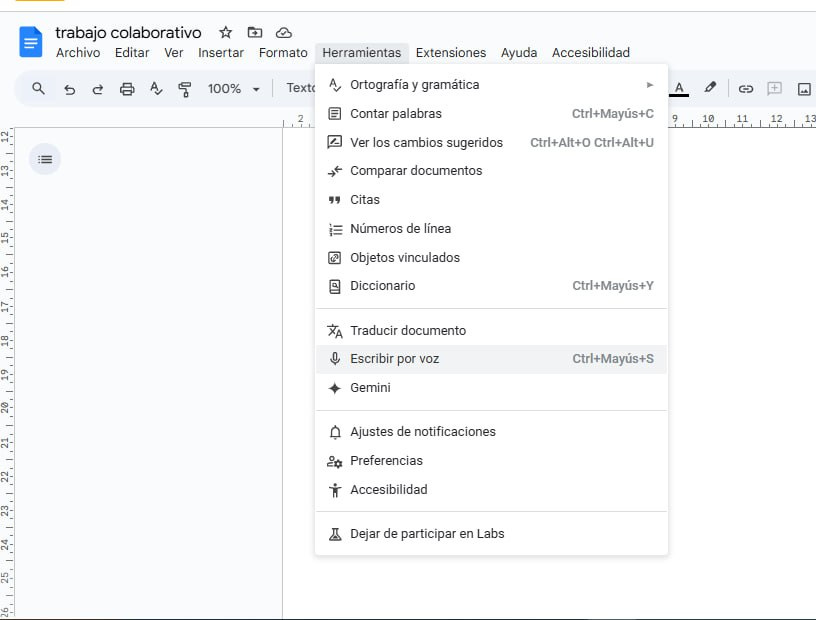Pick the highlight color marker icon
The image size is (816, 620).
710,87
